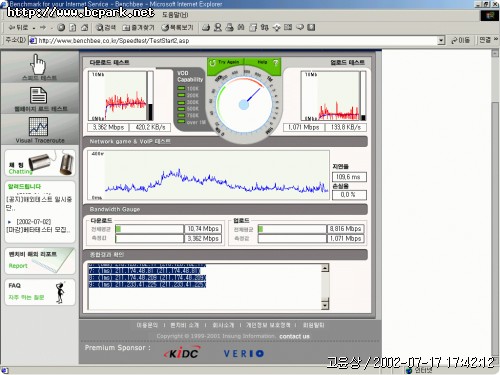This screenshot has width=500, height=375.
Task: Open the Help menu in menu bar
Action: [x=175, y=15]
